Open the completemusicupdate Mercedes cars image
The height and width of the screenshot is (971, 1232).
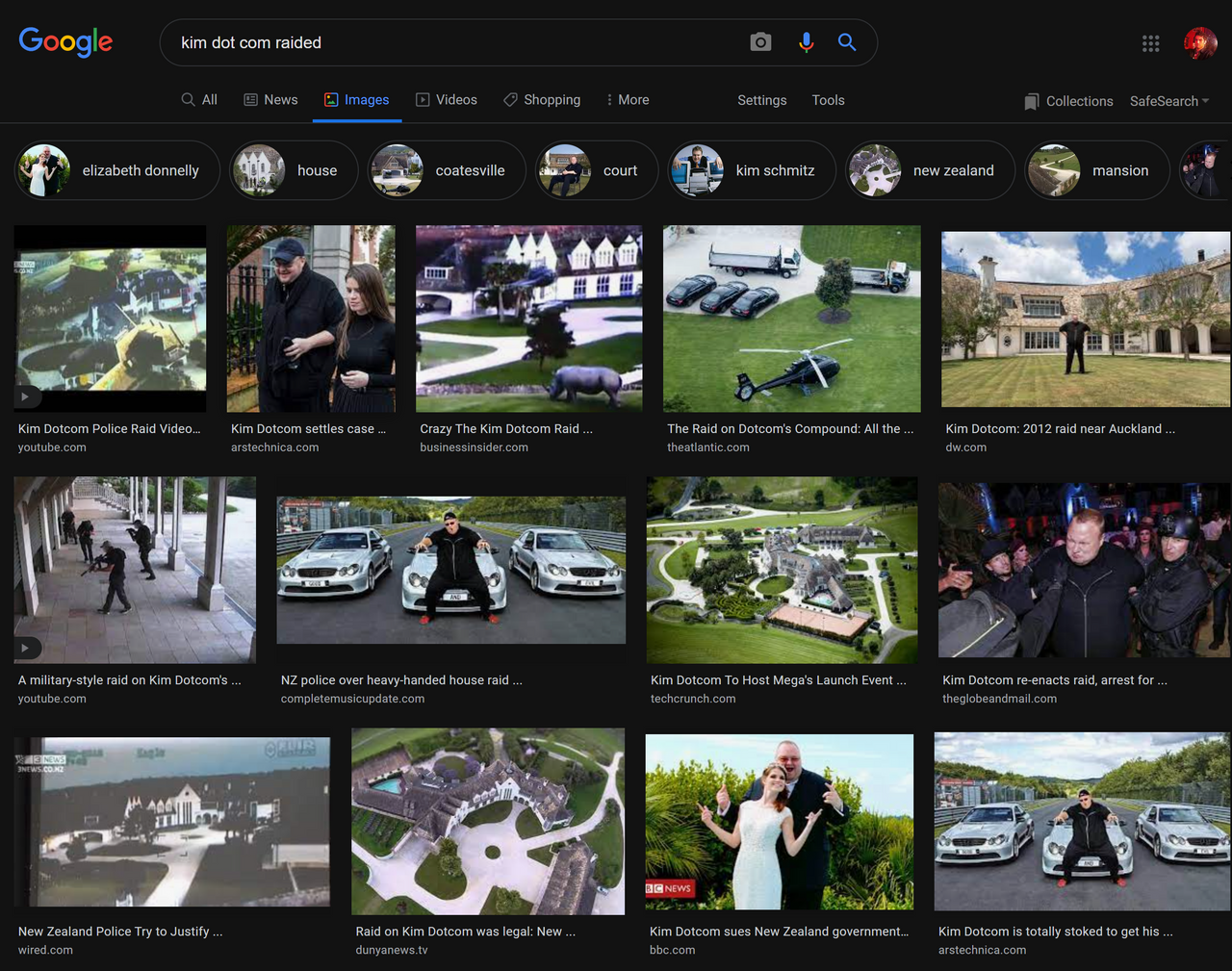pyautogui.click(x=450, y=570)
